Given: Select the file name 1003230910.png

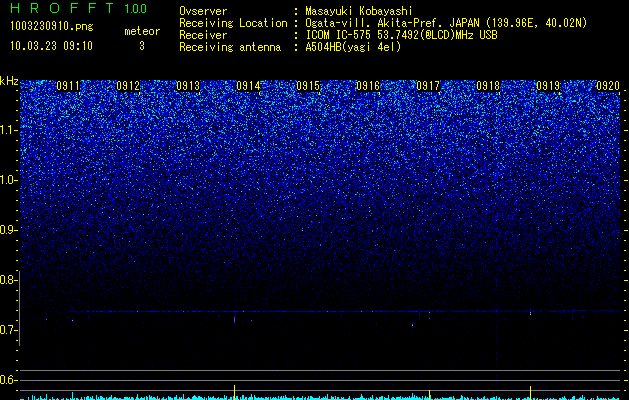Looking at the screenshot, I should (x=52, y=26).
